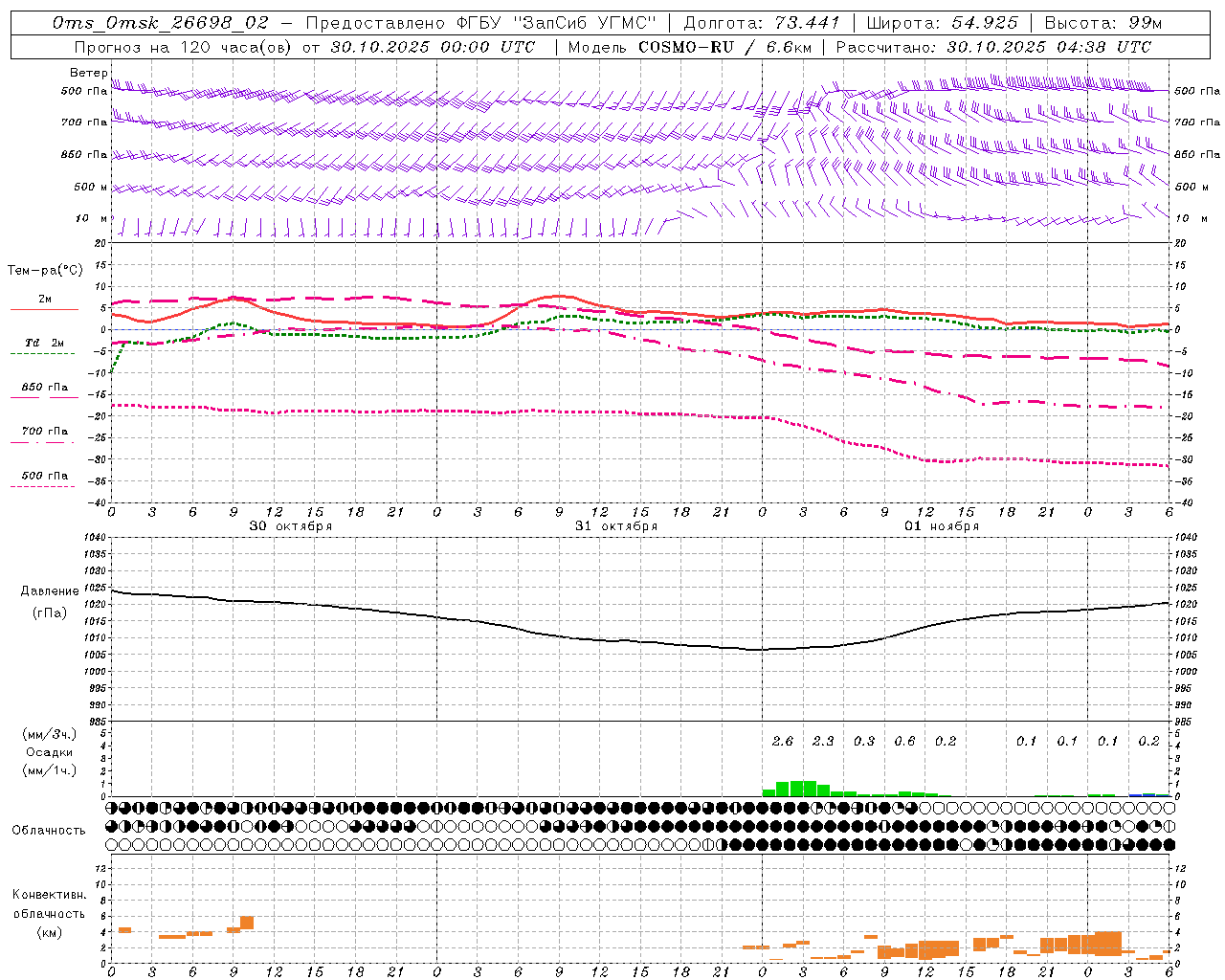Click the Td 2м legend entry
This screenshot has height=980, width=1225.
(x=44, y=343)
